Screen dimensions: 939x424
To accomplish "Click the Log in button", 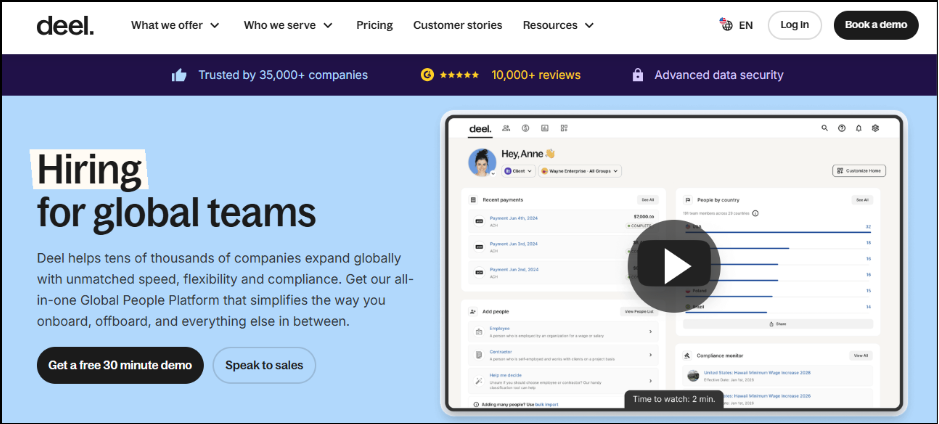I will click(795, 25).
